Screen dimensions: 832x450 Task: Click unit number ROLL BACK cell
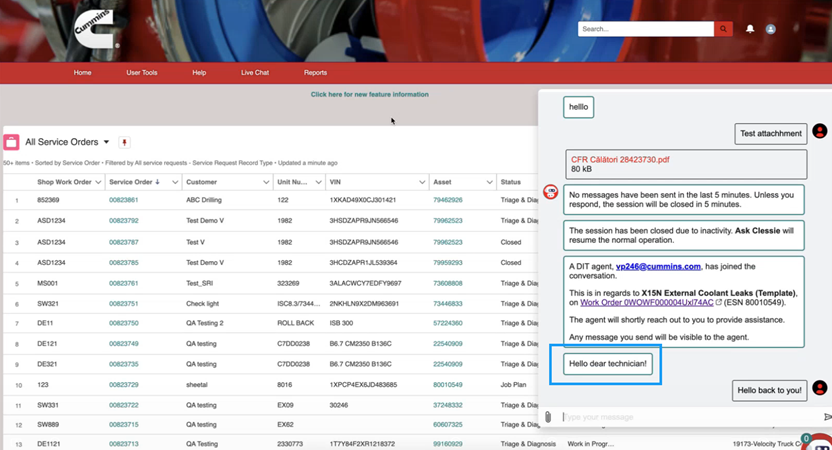(x=296, y=323)
